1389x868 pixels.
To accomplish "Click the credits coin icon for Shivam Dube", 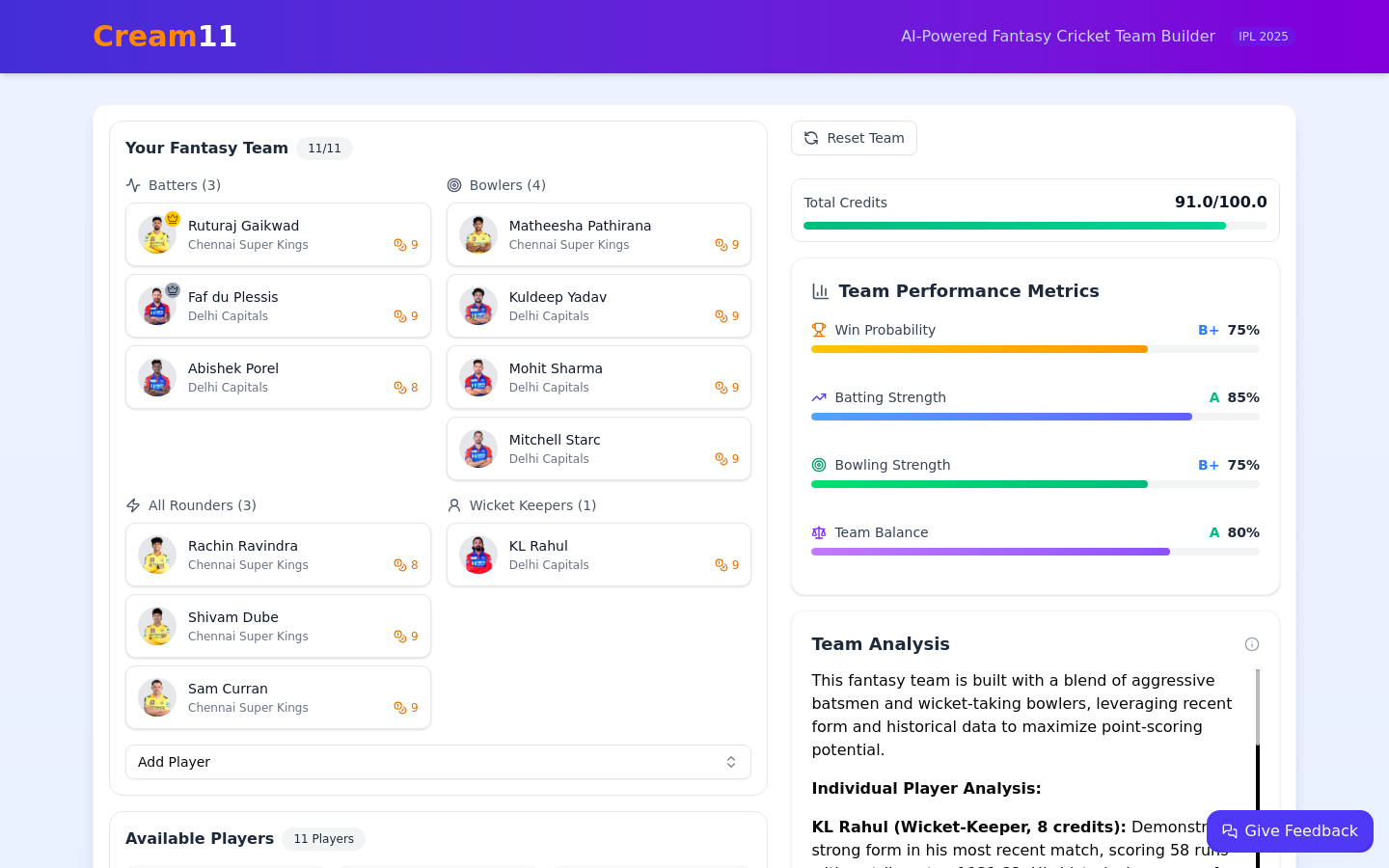I will (x=400, y=637).
